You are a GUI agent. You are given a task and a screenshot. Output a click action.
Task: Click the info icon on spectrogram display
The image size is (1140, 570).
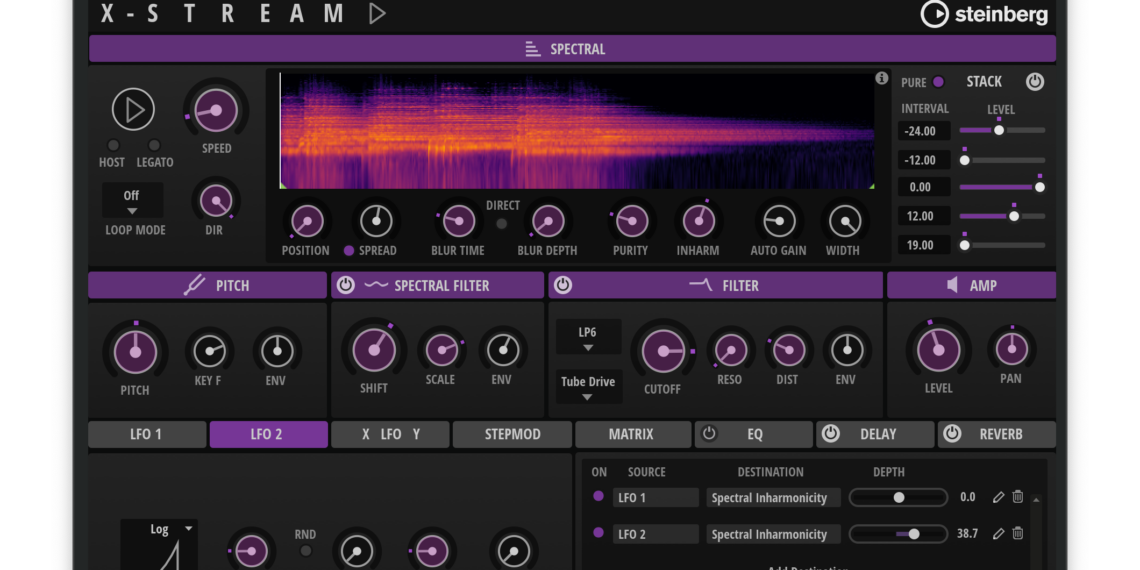pyautogui.click(x=881, y=78)
